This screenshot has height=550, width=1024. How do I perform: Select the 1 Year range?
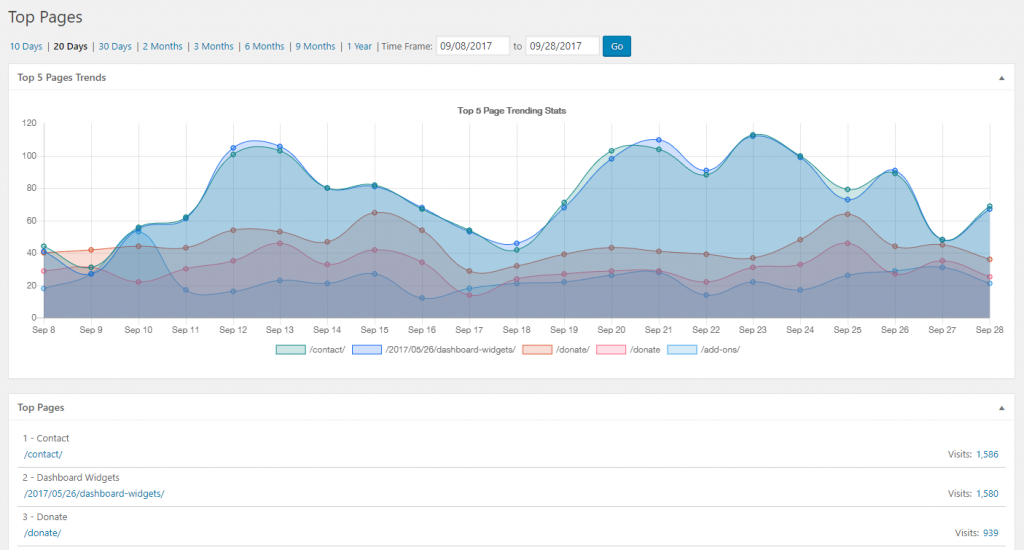[359, 46]
